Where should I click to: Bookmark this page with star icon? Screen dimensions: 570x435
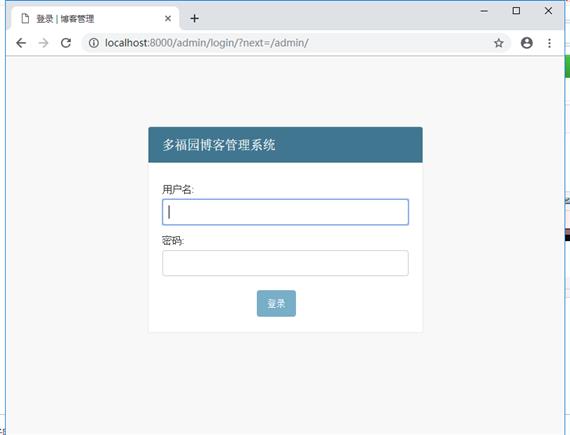pos(499,43)
